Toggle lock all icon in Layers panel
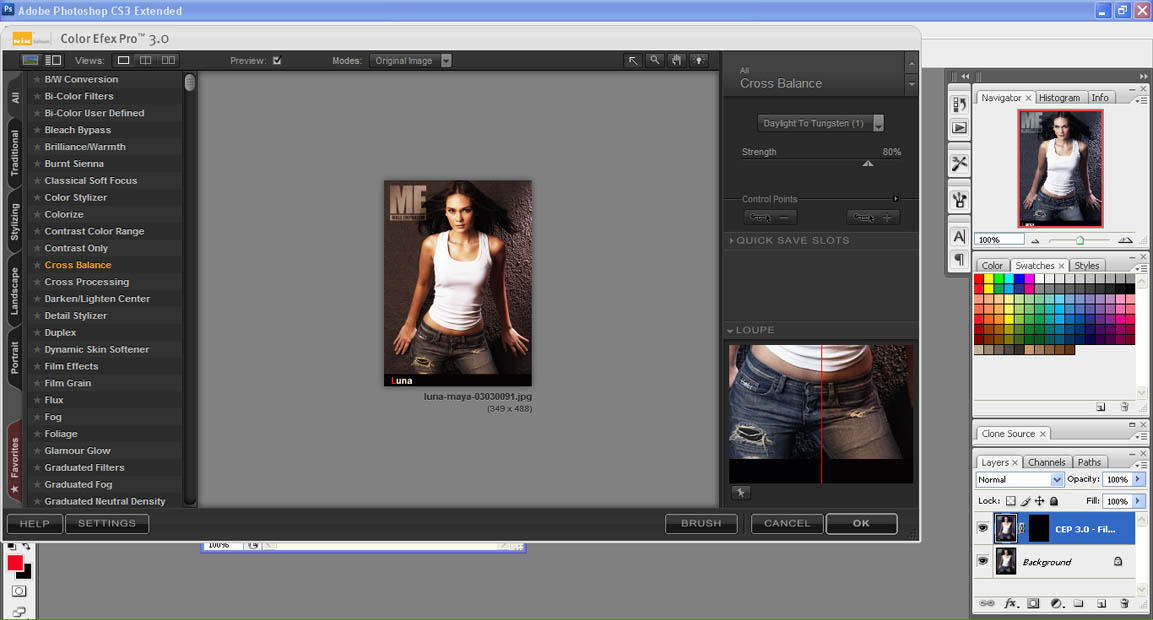 [1054, 501]
